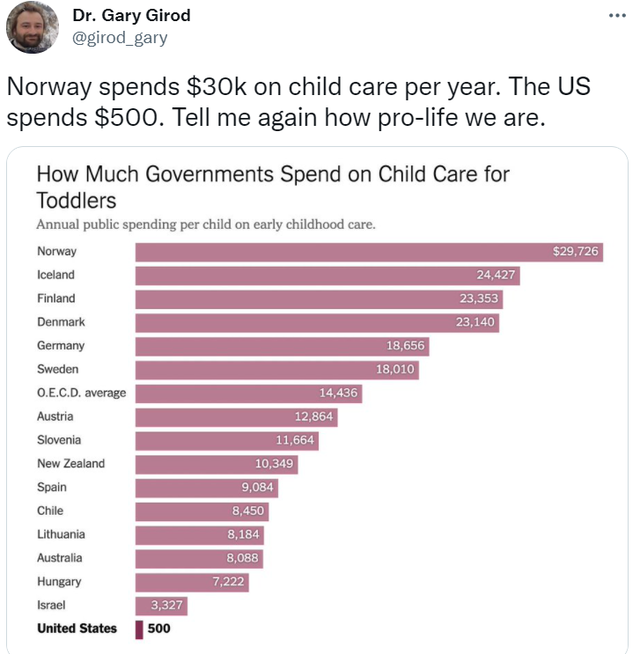Click the Austria 12,864 bar
Image resolution: width=640 pixels, height=654 pixels.
tap(237, 417)
